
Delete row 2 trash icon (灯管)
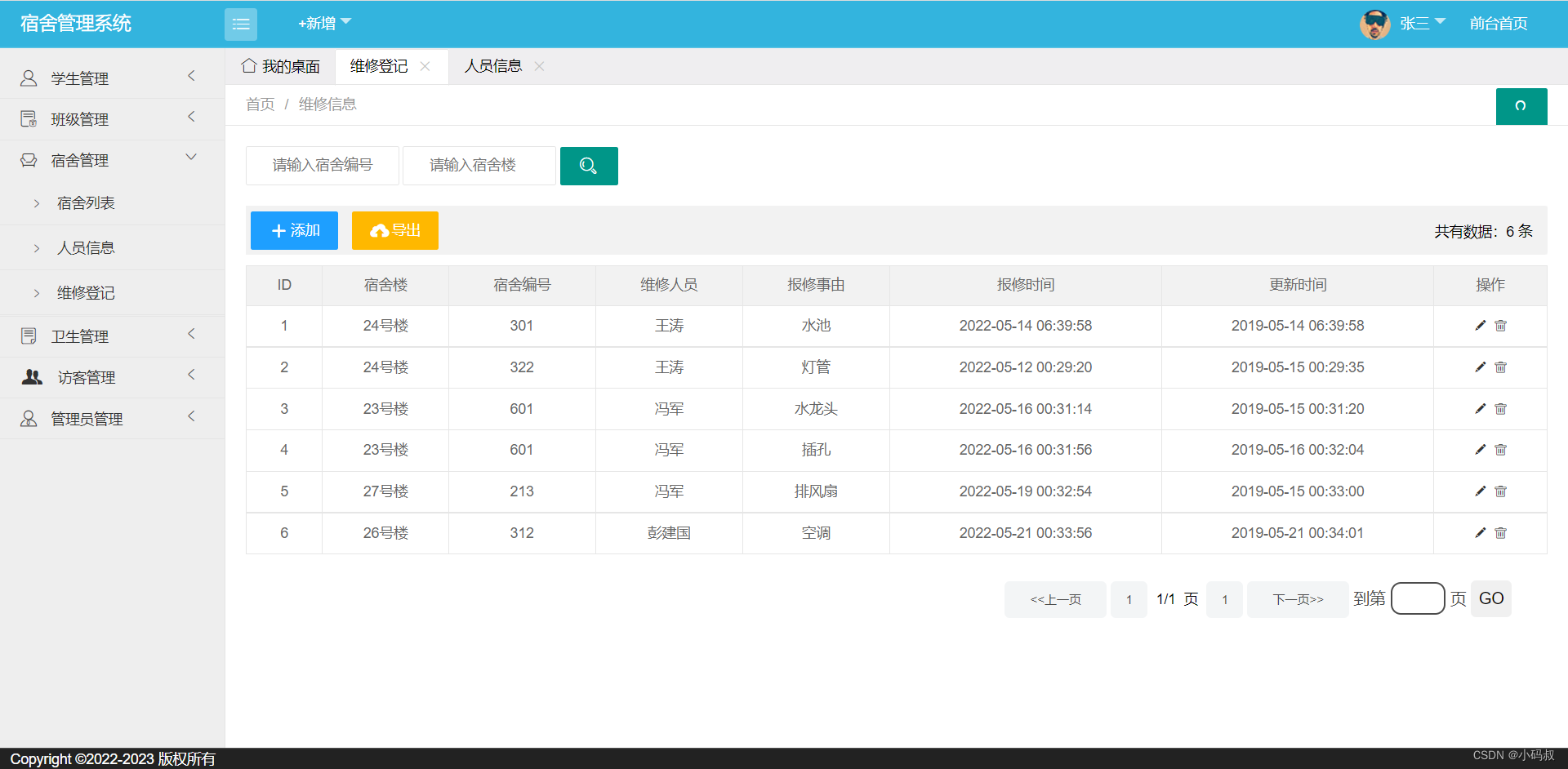pyautogui.click(x=1500, y=367)
